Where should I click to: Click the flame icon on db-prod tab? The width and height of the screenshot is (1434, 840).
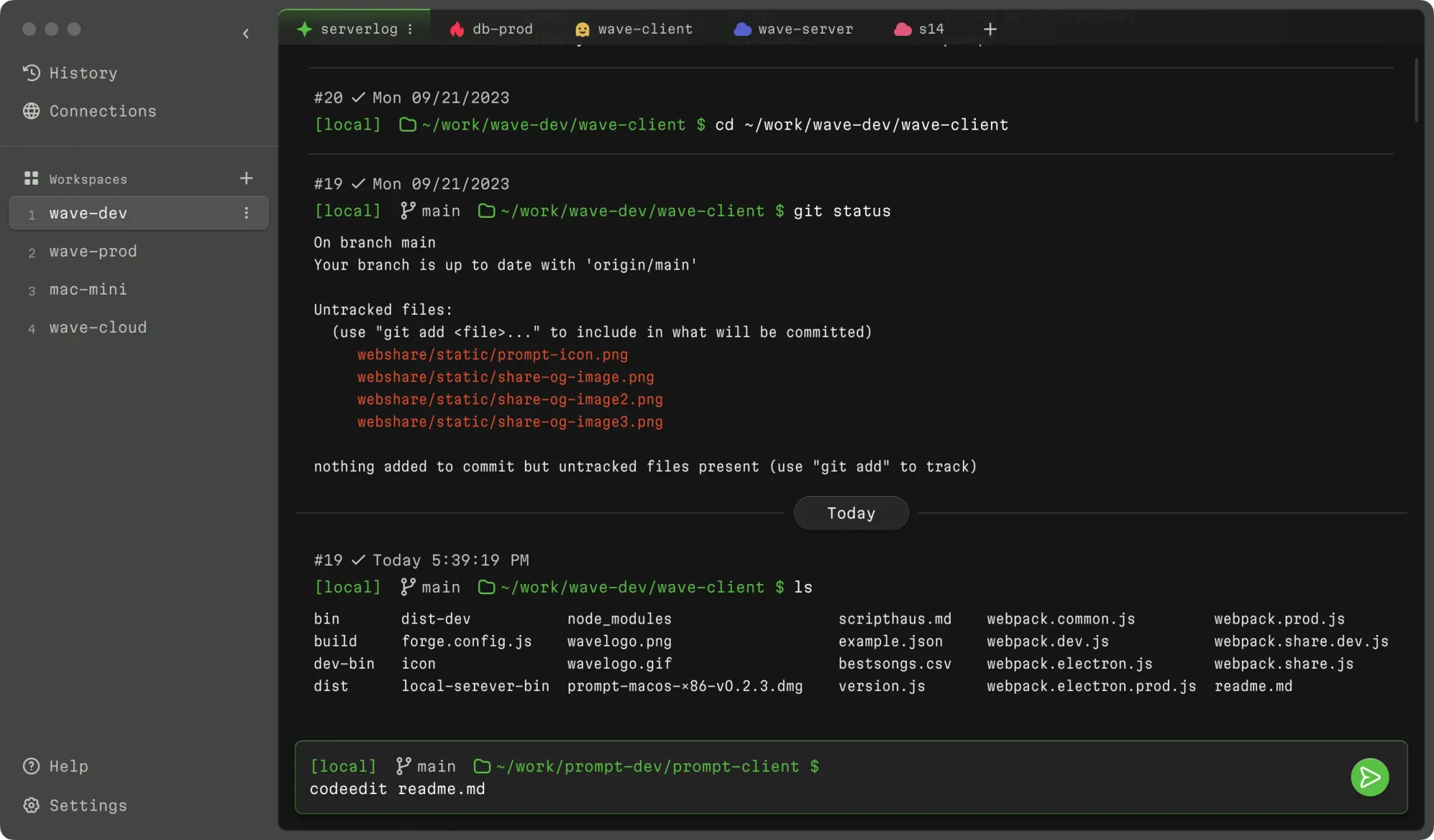(457, 29)
